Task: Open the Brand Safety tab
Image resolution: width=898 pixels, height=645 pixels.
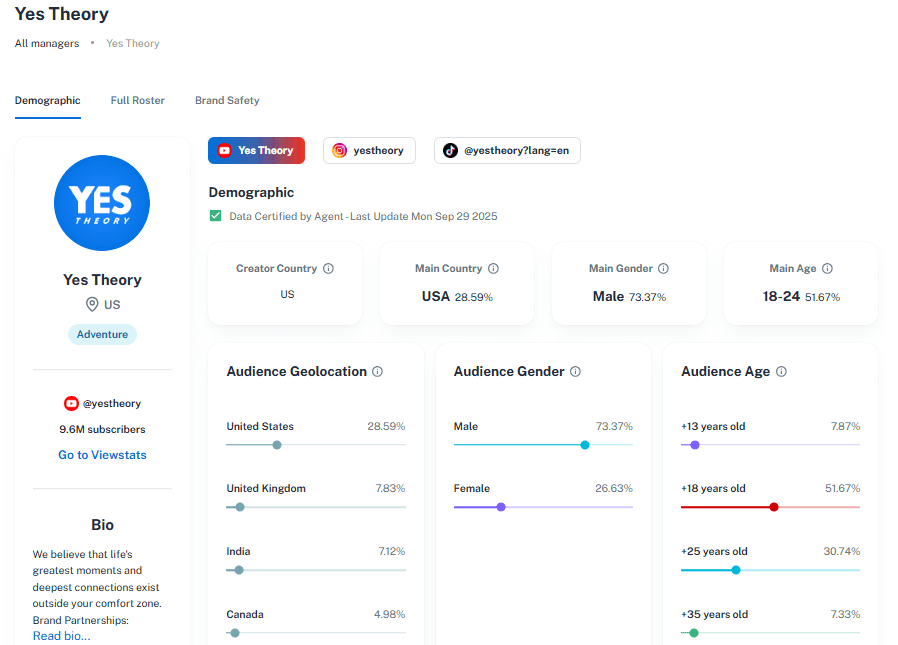Action: click(227, 101)
